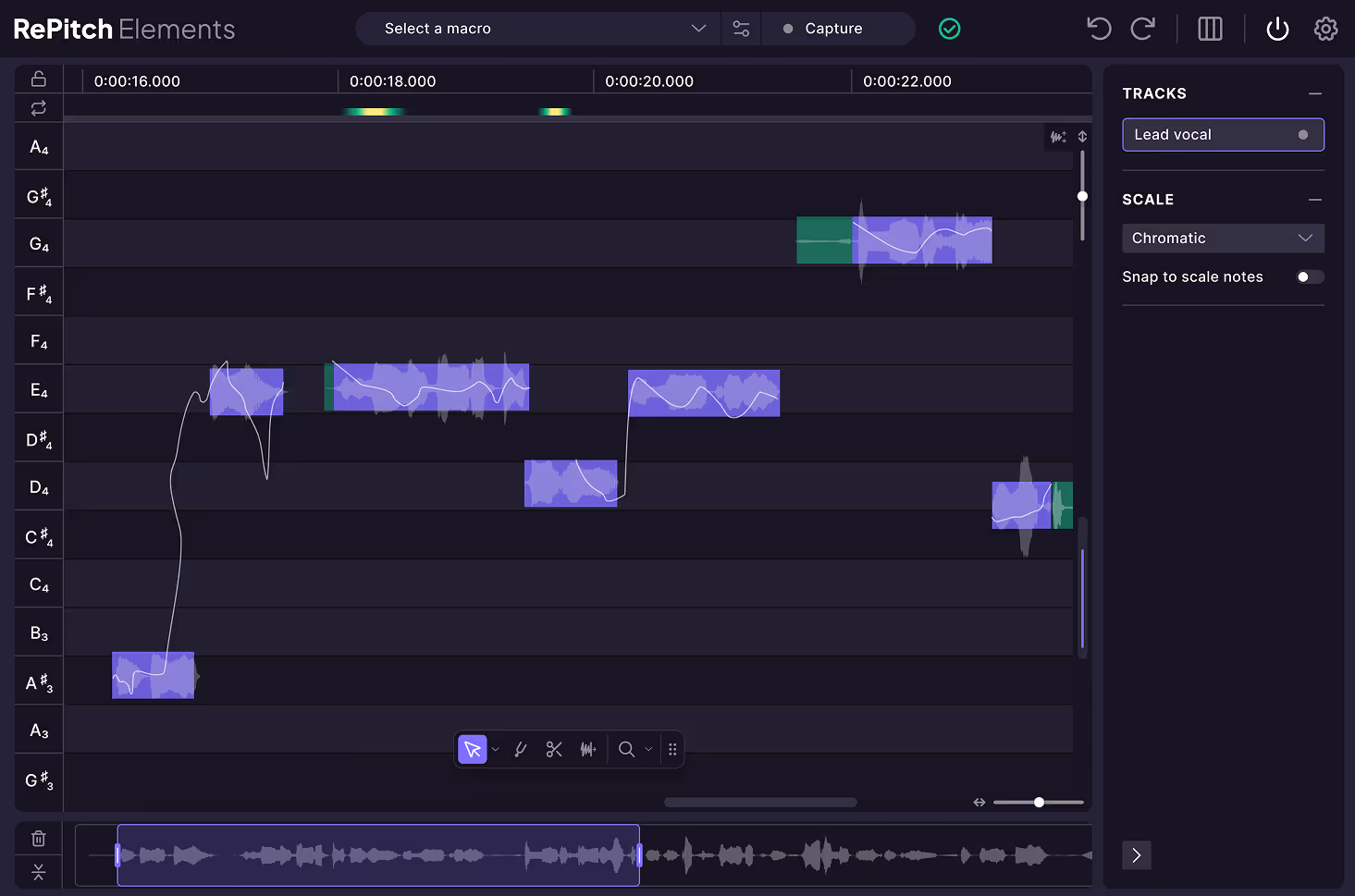This screenshot has height=896, width=1355.
Task: Collapse the Tracks section
Action: tap(1314, 93)
